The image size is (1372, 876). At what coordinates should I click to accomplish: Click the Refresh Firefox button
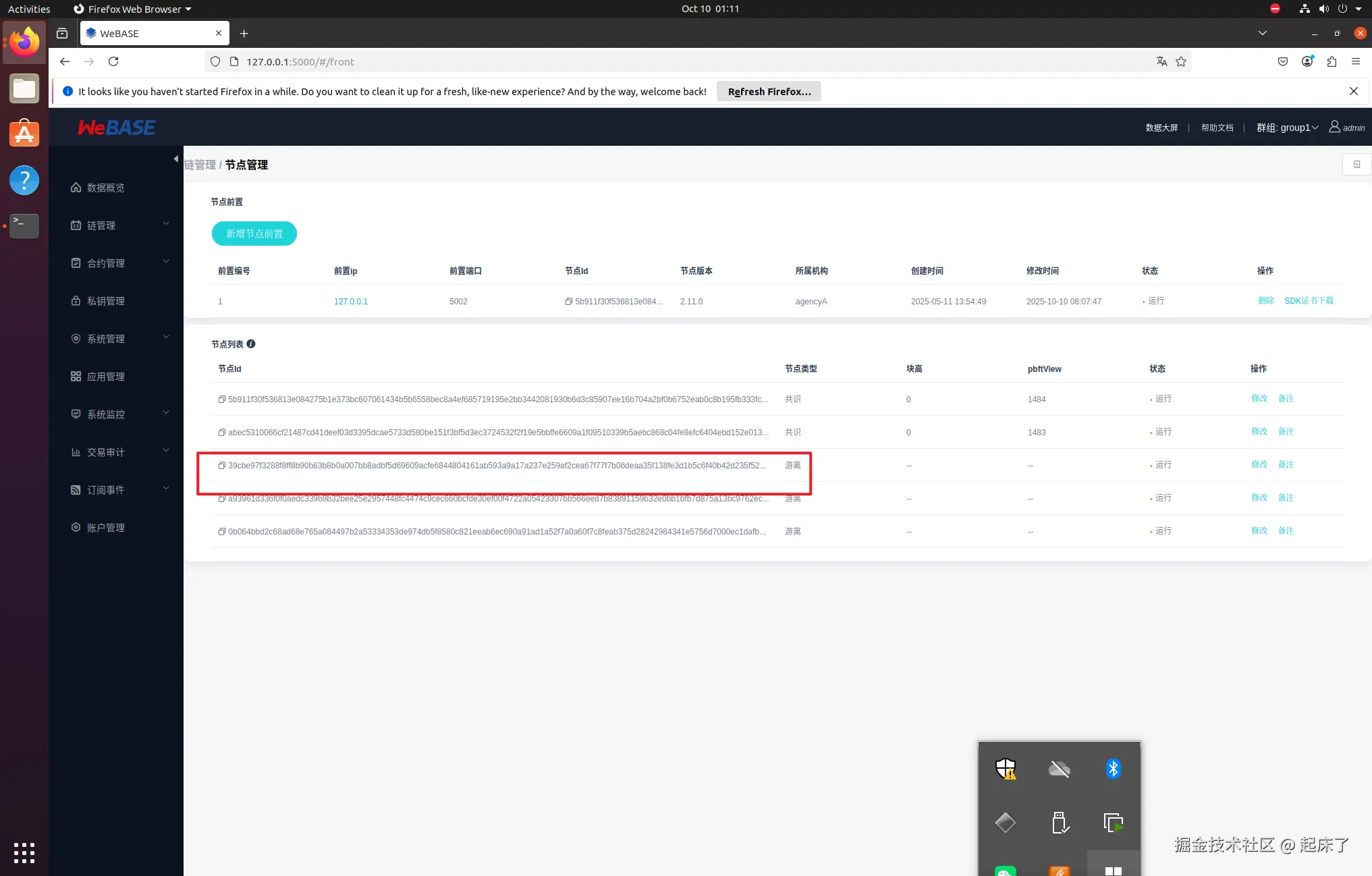[x=769, y=92]
